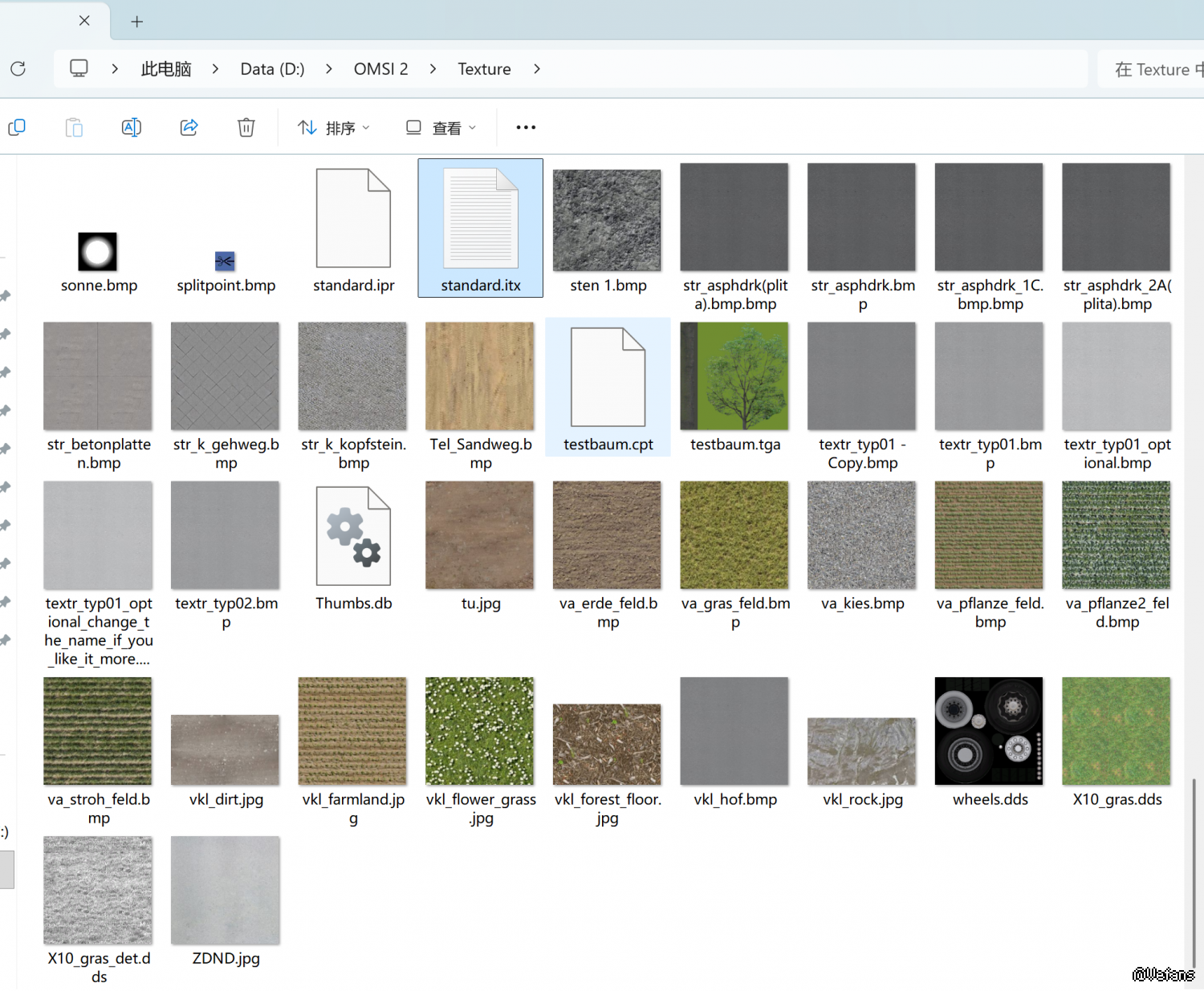Select the Thumbs.db file
Image resolution: width=1204 pixels, height=991 pixels.
(353, 536)
